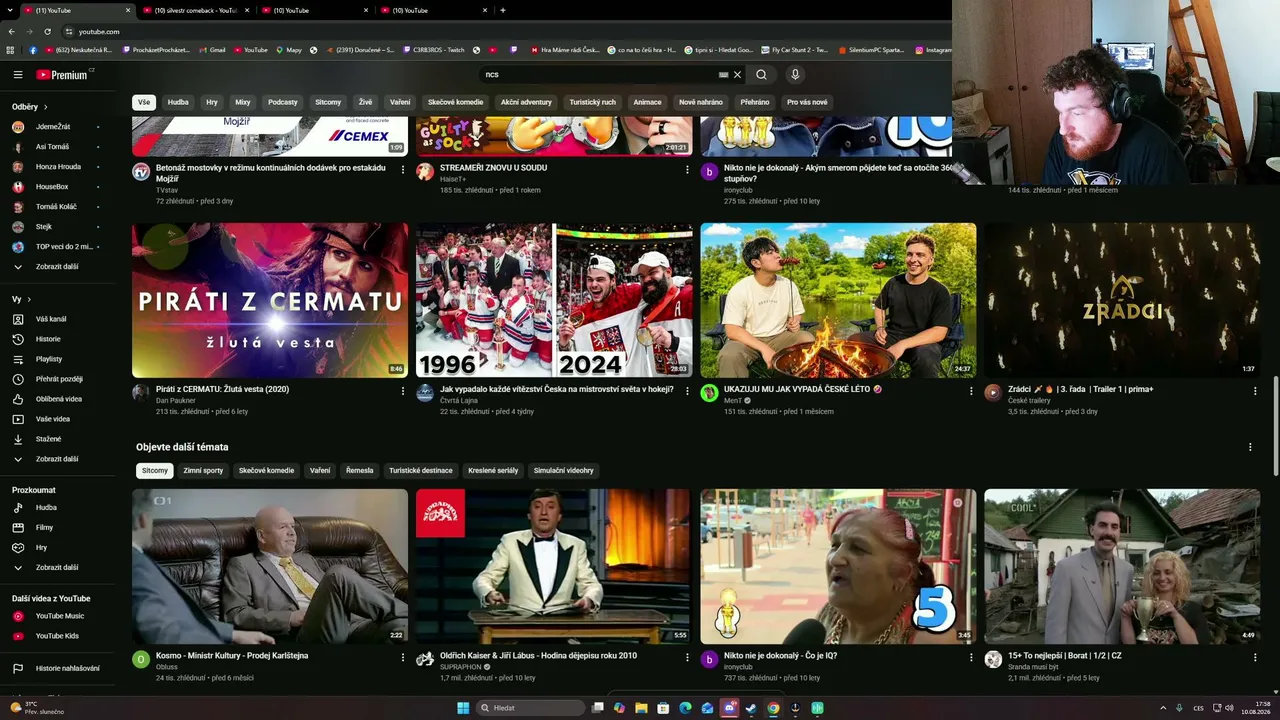
Task: Launch YouTube Kids from the sidebar
Action: (57, 636)
